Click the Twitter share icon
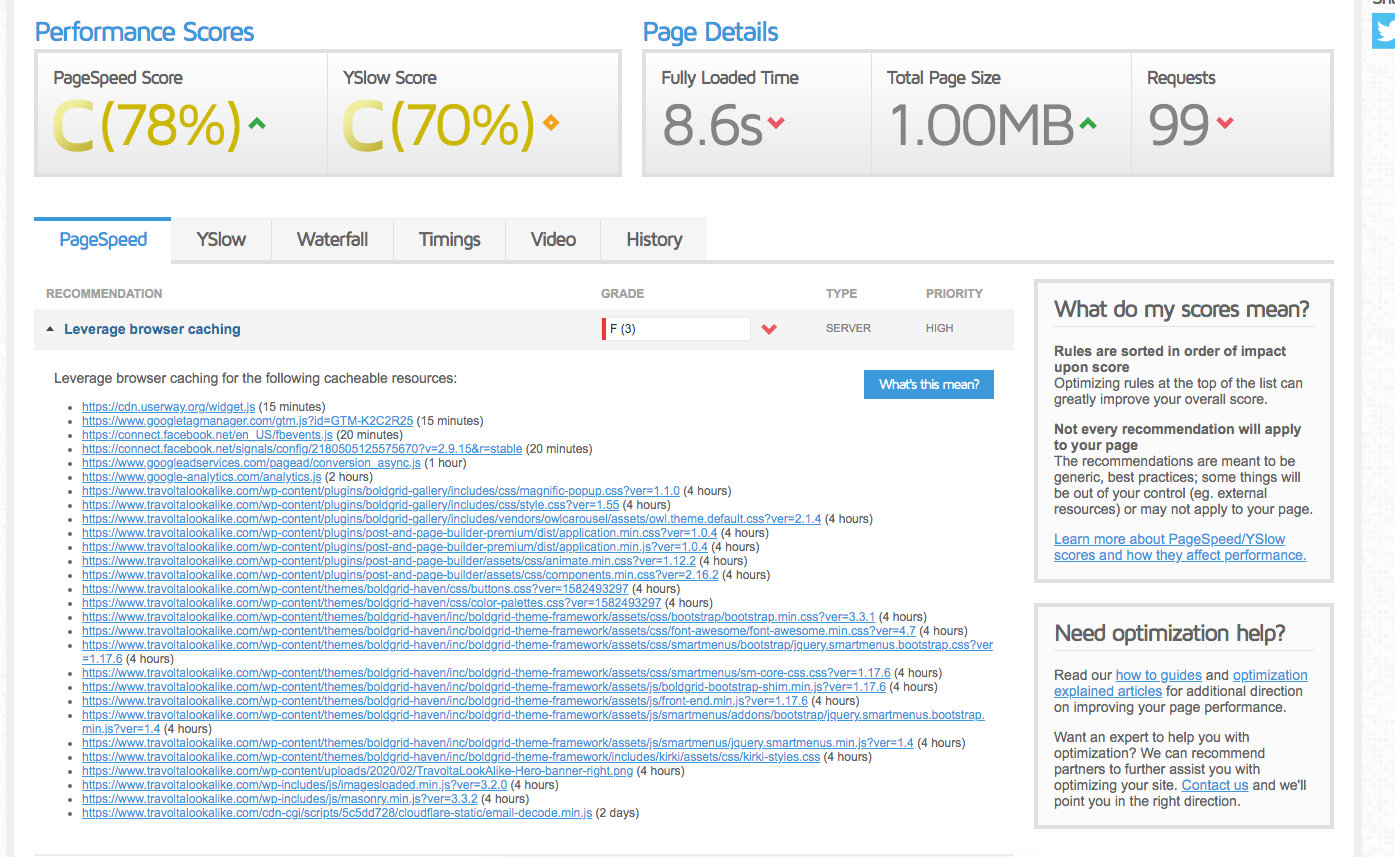The image size is (1395, 857). (x=1383, y=31)
